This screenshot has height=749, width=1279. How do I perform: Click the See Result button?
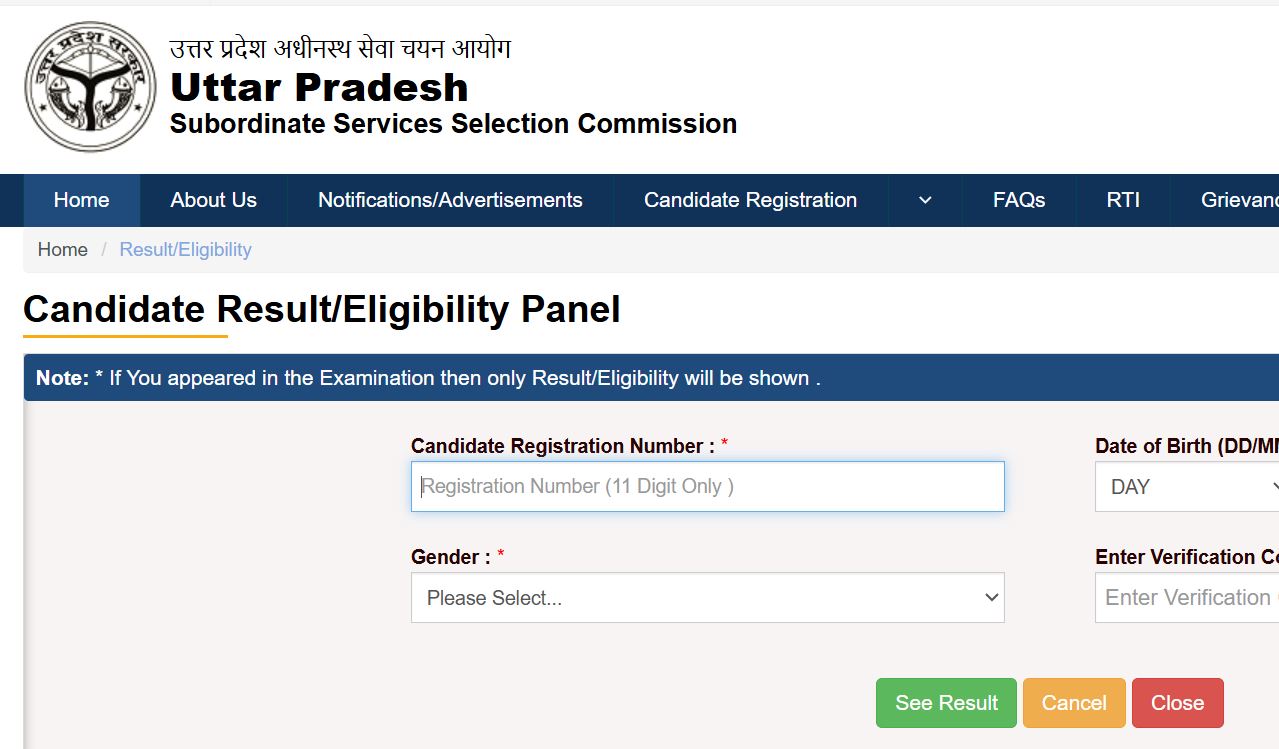(x=945, y=703)
